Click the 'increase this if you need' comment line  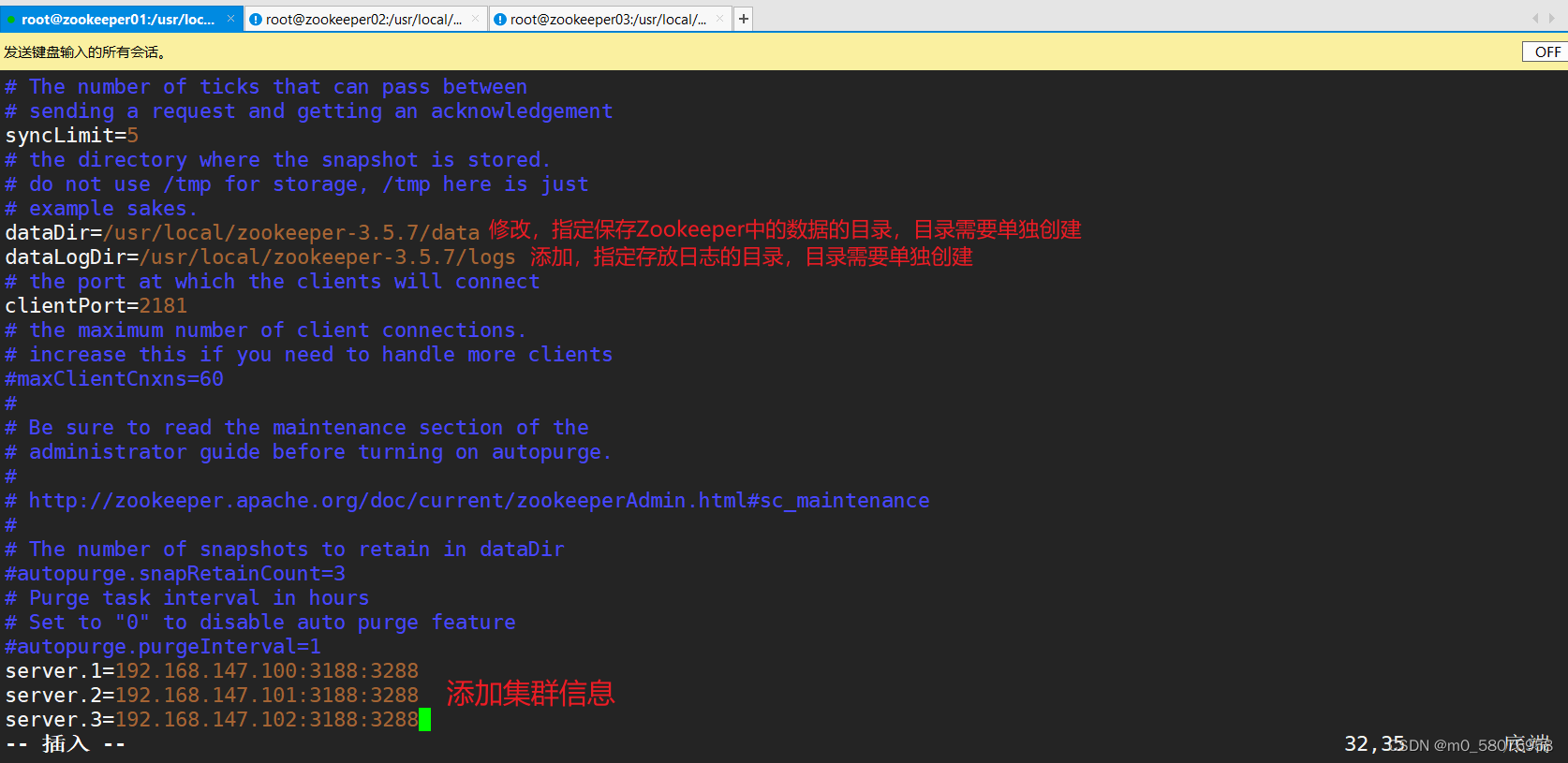pyautogui.click(x=309, y=355)
